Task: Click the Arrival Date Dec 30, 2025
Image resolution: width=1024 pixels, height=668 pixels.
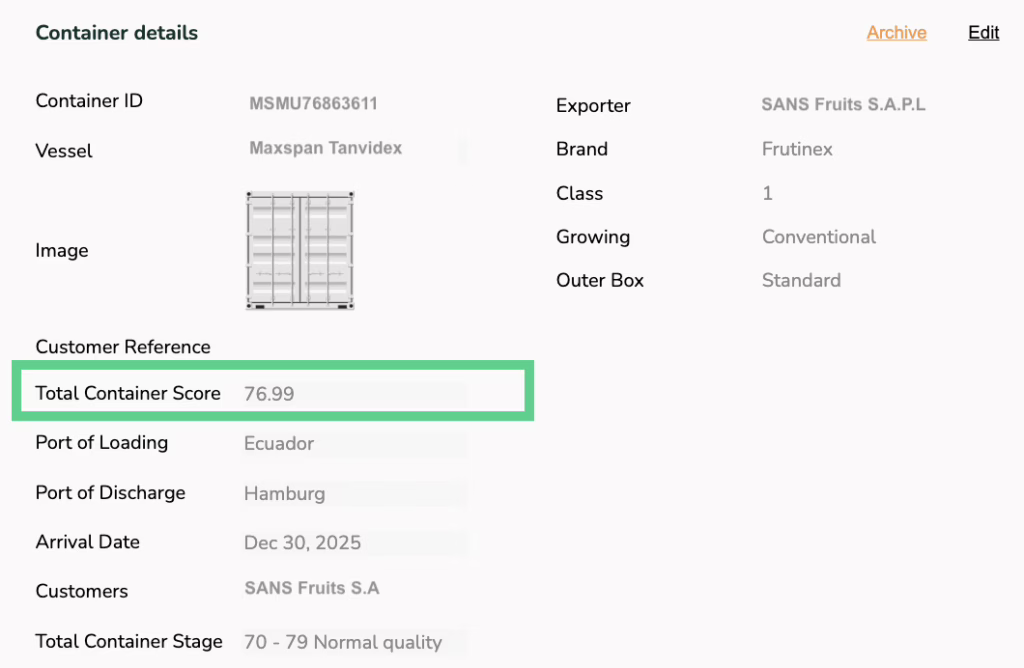Action: [302, 543]
